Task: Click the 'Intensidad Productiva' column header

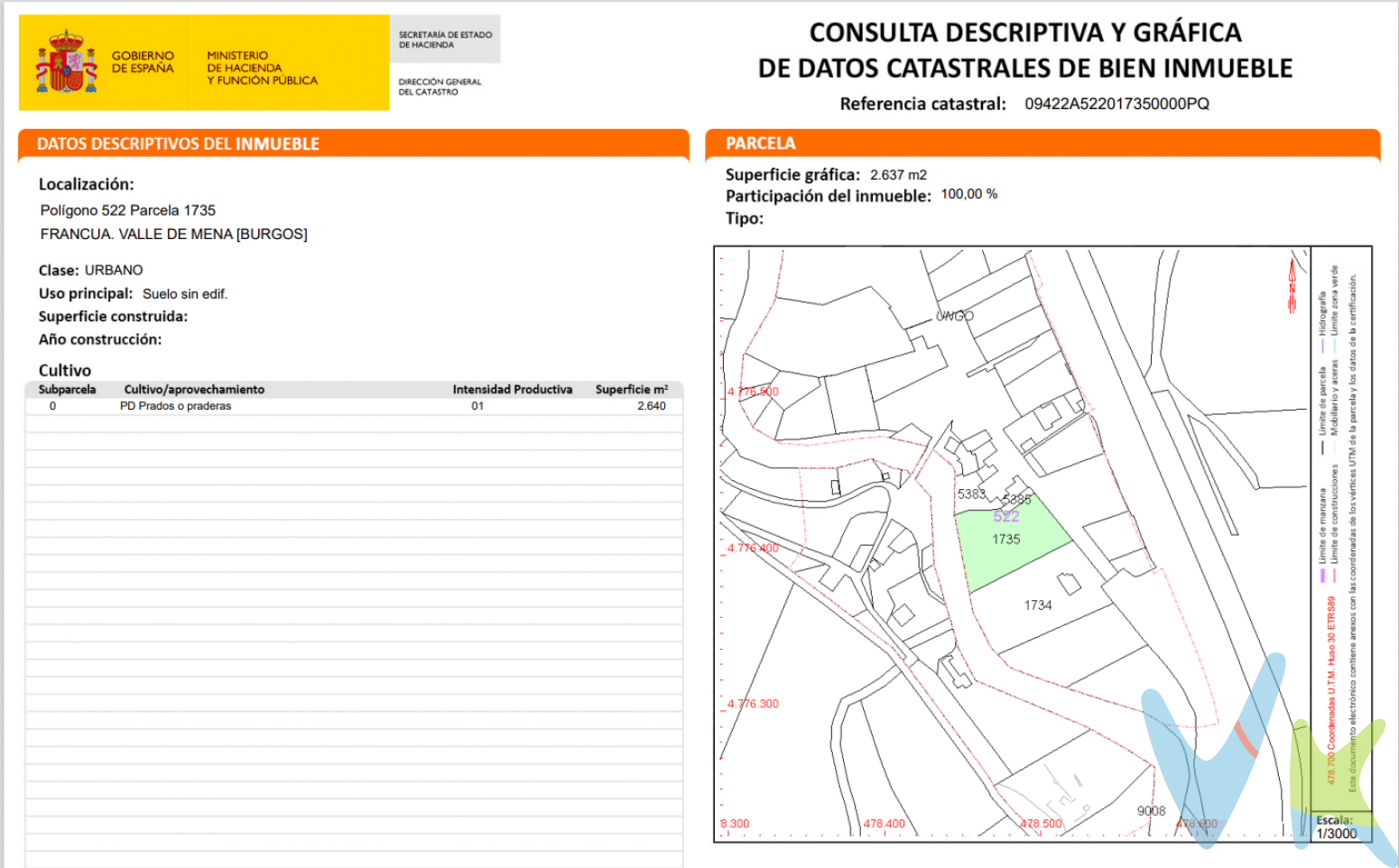Action: click(x=513, y=390)
